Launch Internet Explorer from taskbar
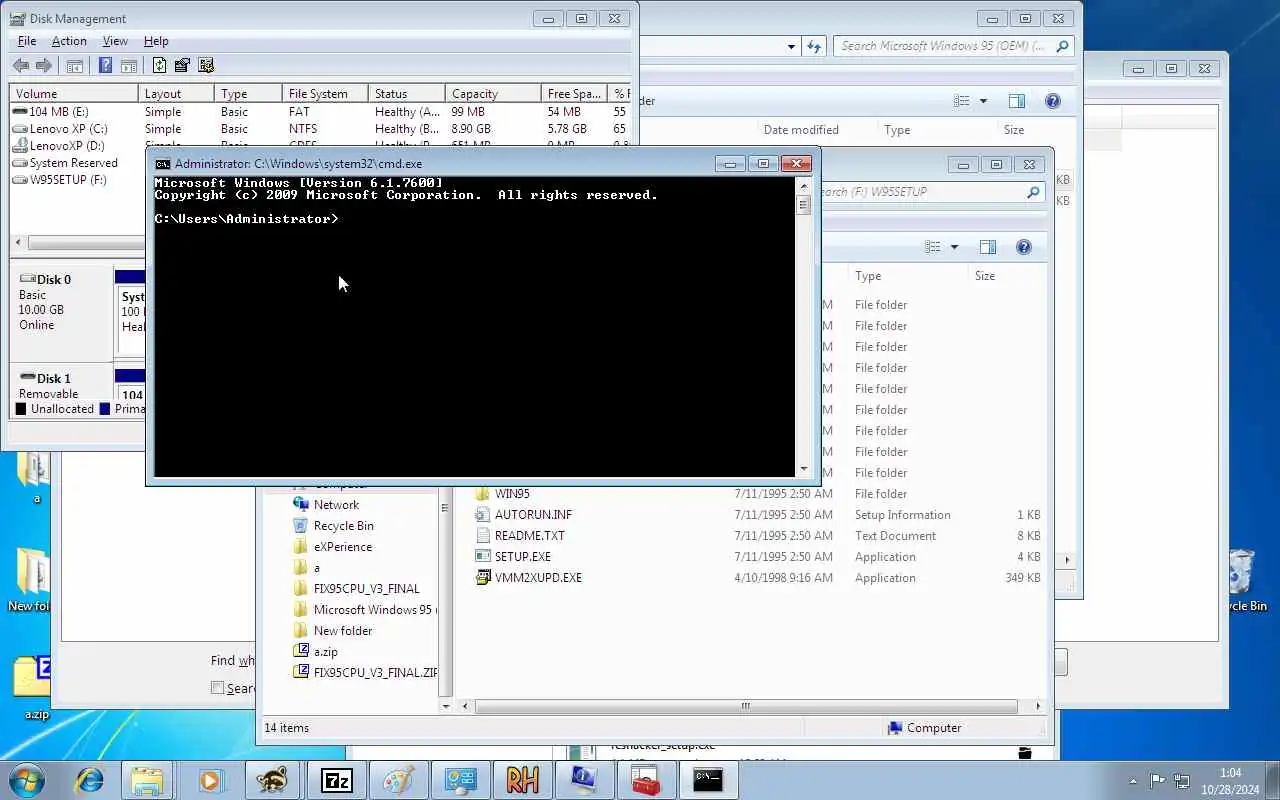This screenshot has height=800, width=1280. click(x=89, y=779)
